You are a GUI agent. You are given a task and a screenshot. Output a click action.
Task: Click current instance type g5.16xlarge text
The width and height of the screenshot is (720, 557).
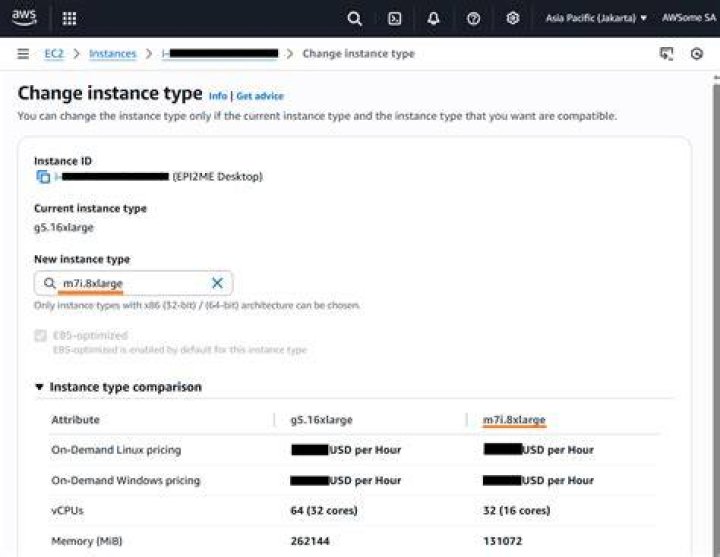click(x=64, y=228)
